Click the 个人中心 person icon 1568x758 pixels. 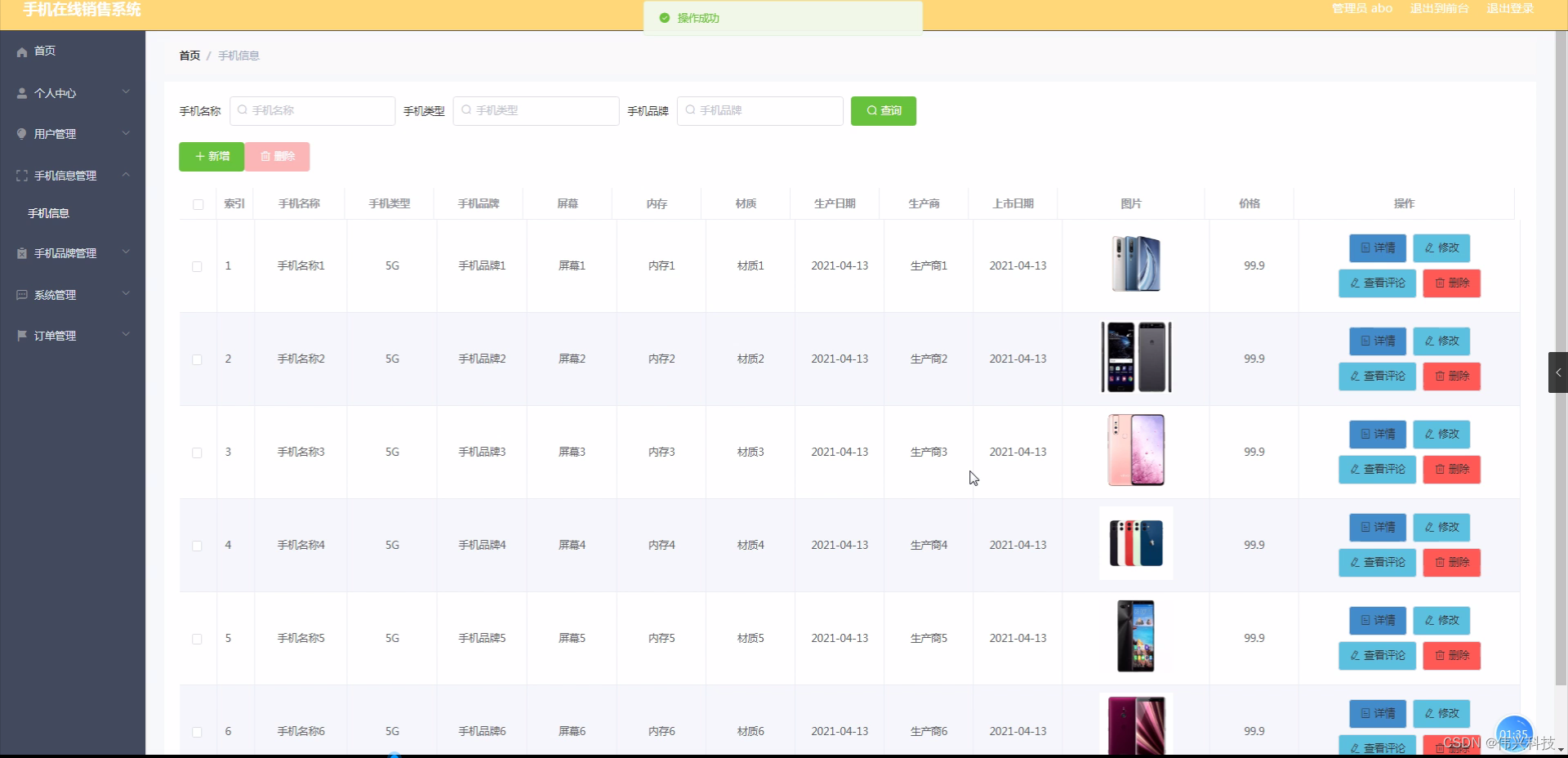(x=21, y=92)
